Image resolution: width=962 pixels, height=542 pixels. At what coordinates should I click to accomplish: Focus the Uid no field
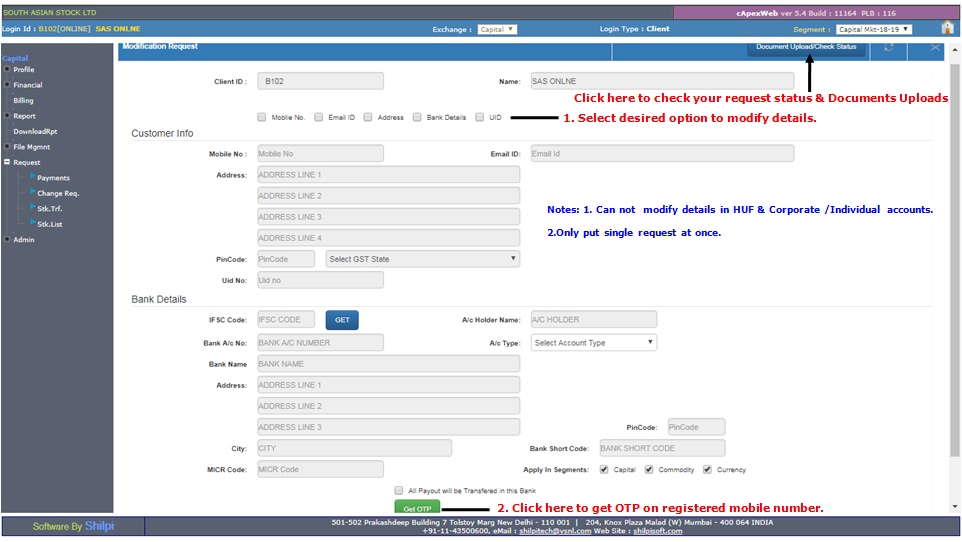(x=320, y=280)
